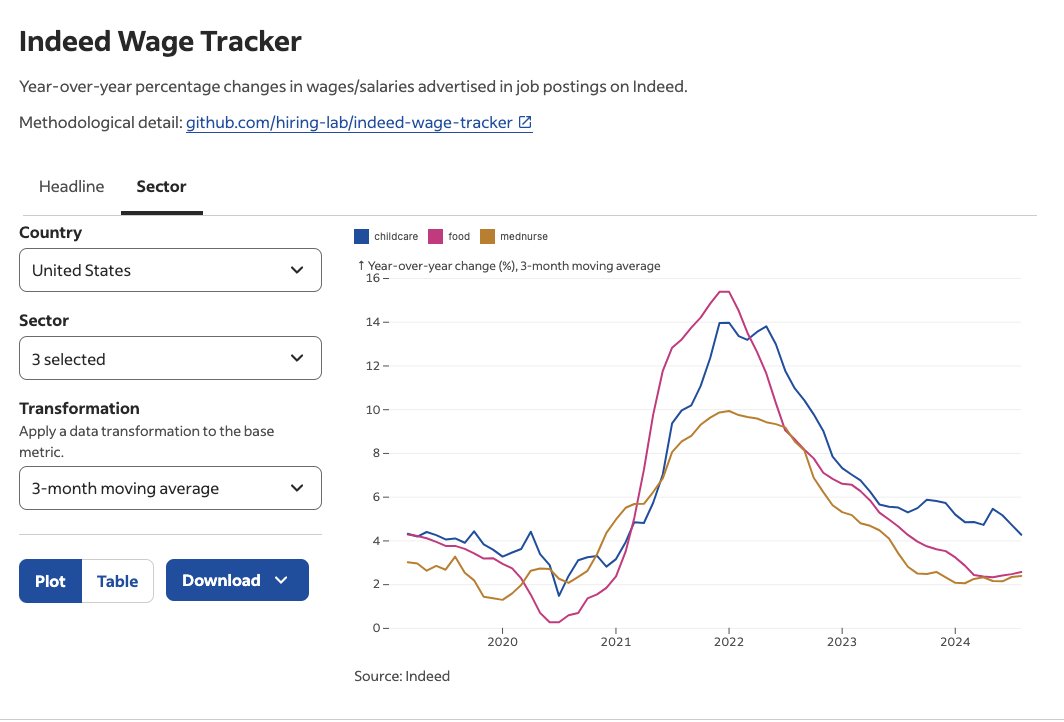This screenshot has width=1064, height=722.
Task: Click the y-axis title about year-over-year change
Action: coord(510,266)
